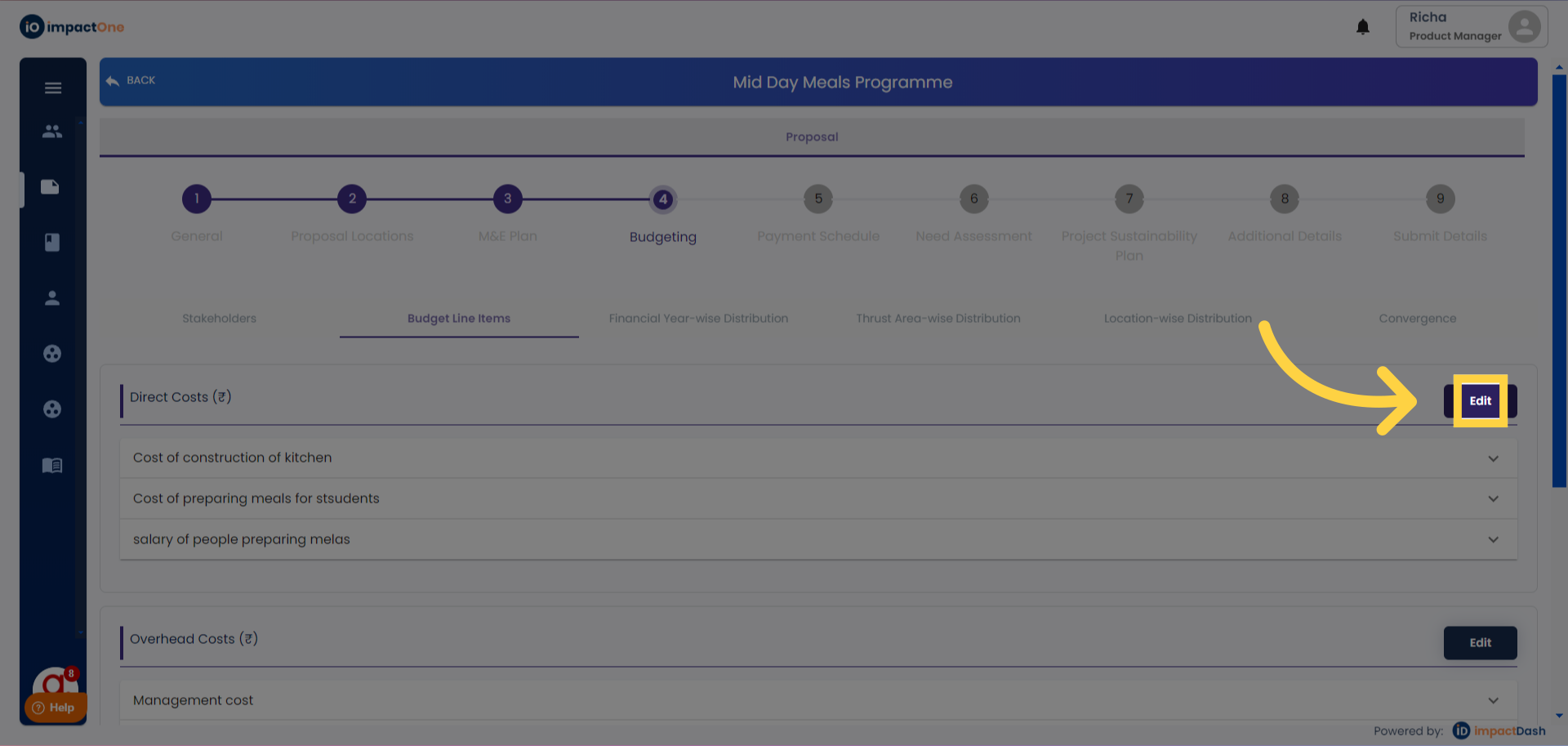Select the folder/projects icon in sidebar
1568x746 pixels.
(51, 186)
